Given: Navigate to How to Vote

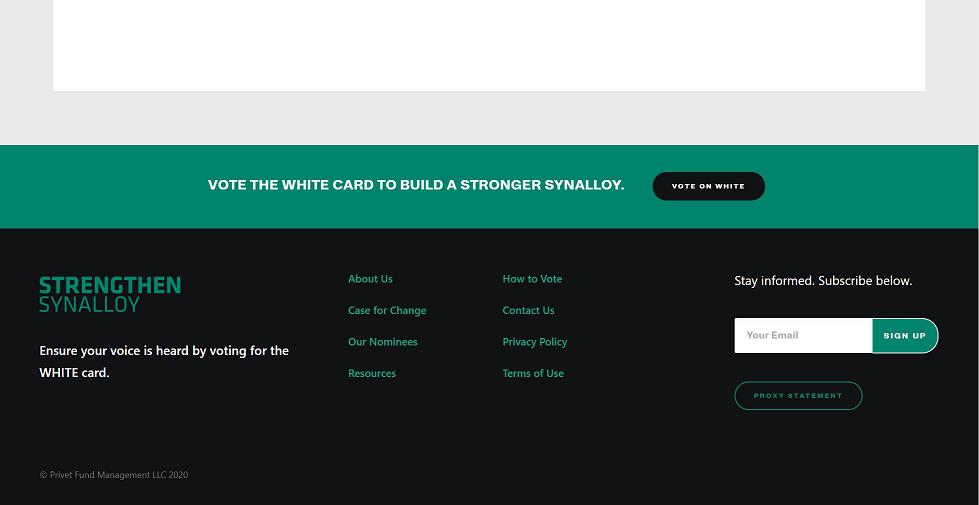Looking at the screenshot, I should (x=532, y=279).
